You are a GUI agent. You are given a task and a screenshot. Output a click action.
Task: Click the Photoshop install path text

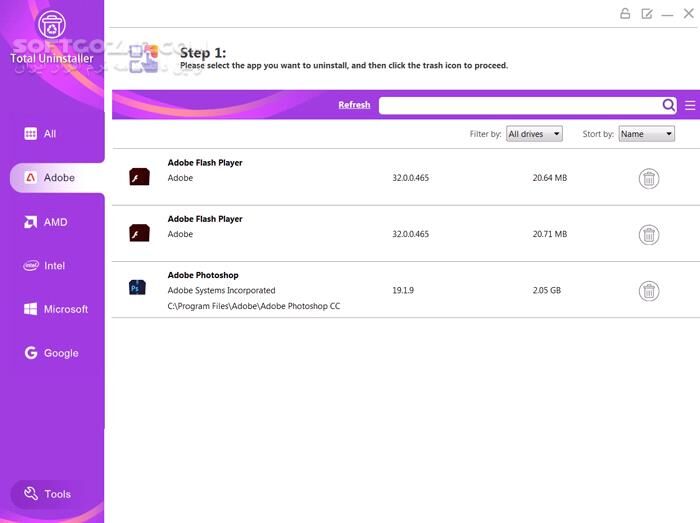click(x=254, y=306)
